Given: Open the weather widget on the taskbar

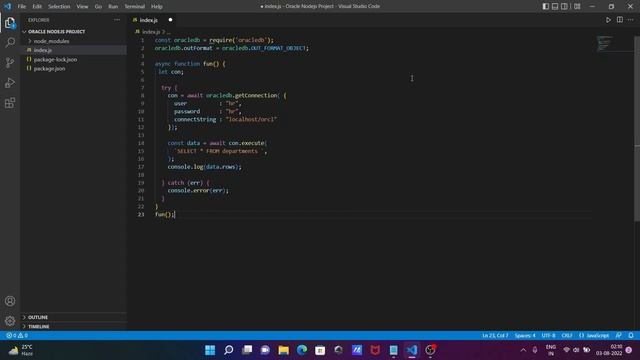Looking at the screenshot, I should 21,350.
